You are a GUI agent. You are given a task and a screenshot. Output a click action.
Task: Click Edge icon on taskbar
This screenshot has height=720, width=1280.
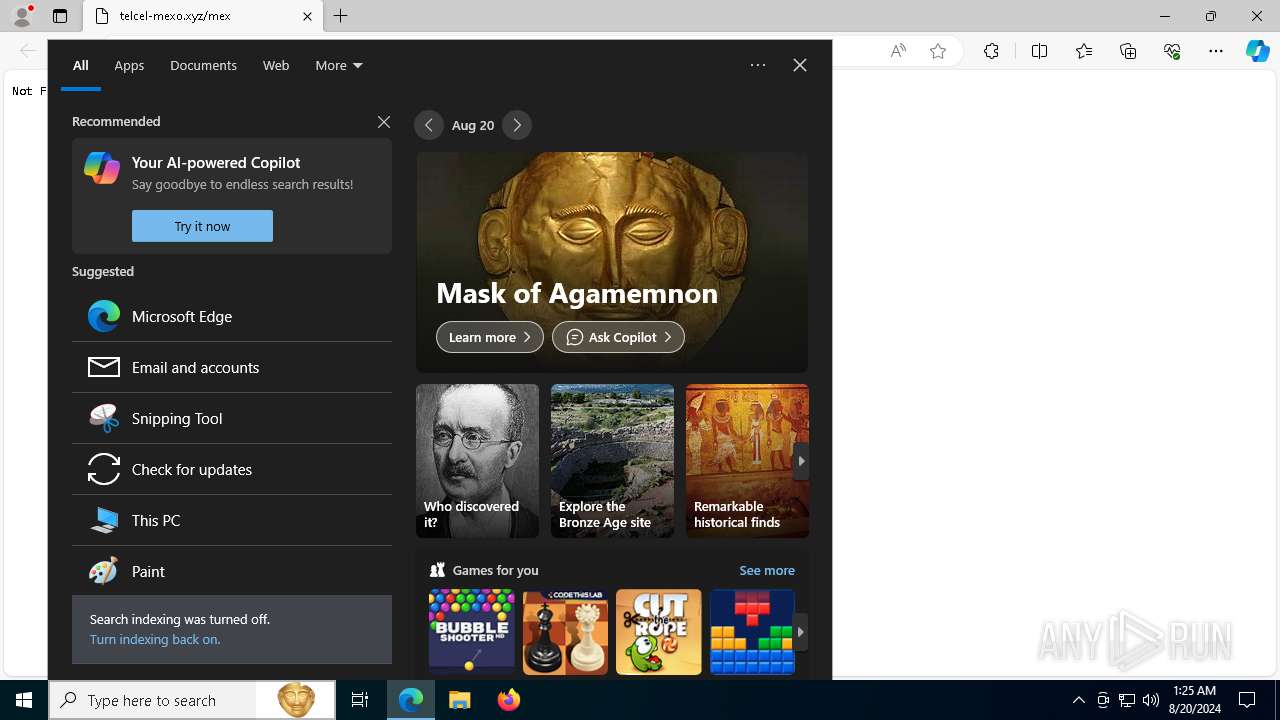(411, 700)
